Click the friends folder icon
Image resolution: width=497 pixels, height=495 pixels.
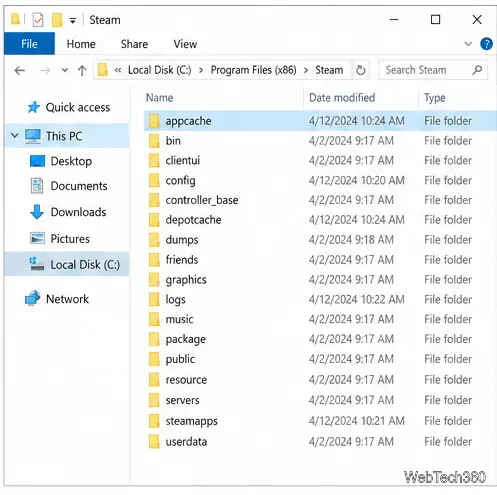point(154,260)
